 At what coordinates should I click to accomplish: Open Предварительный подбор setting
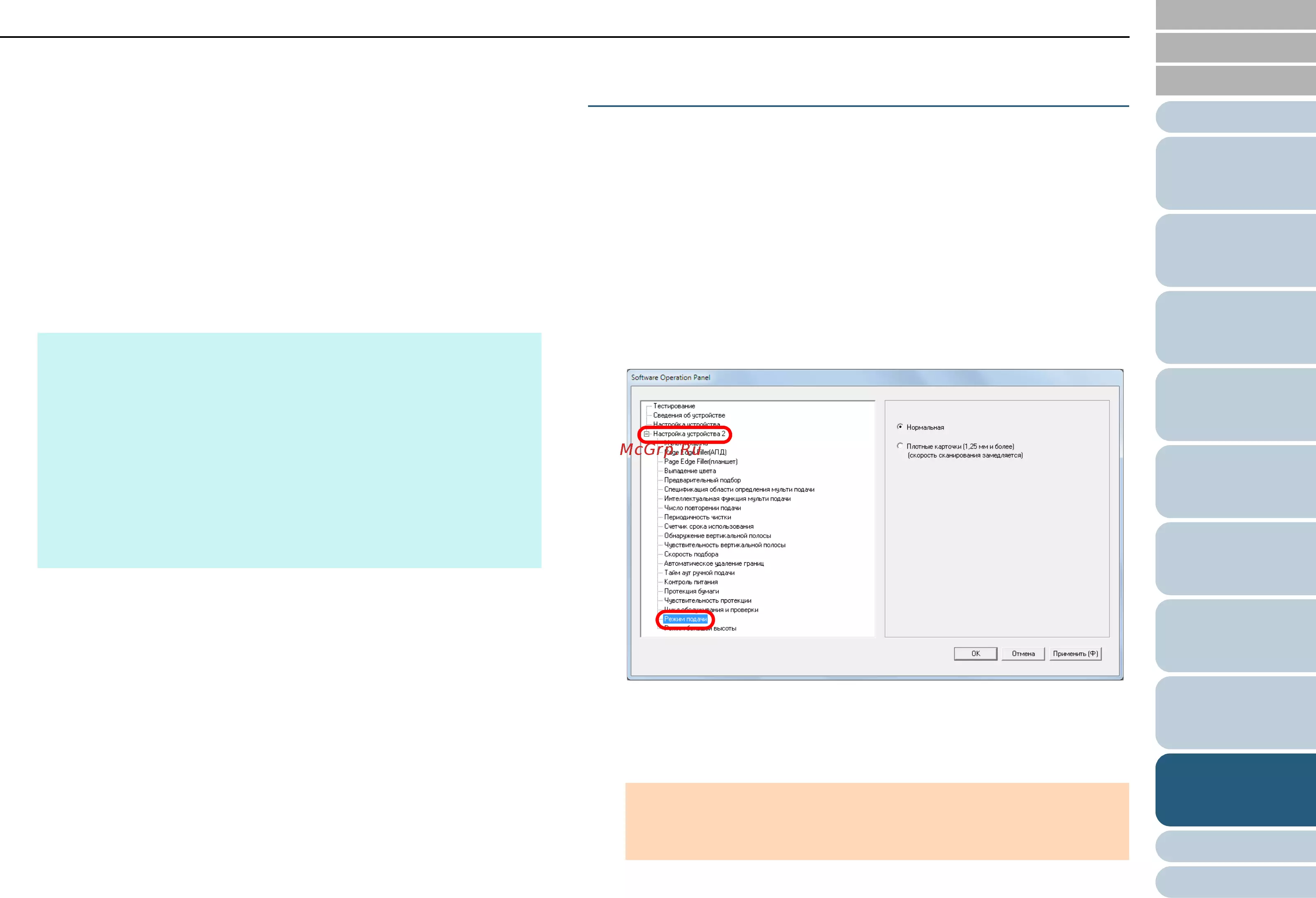(x=702, y=480)
